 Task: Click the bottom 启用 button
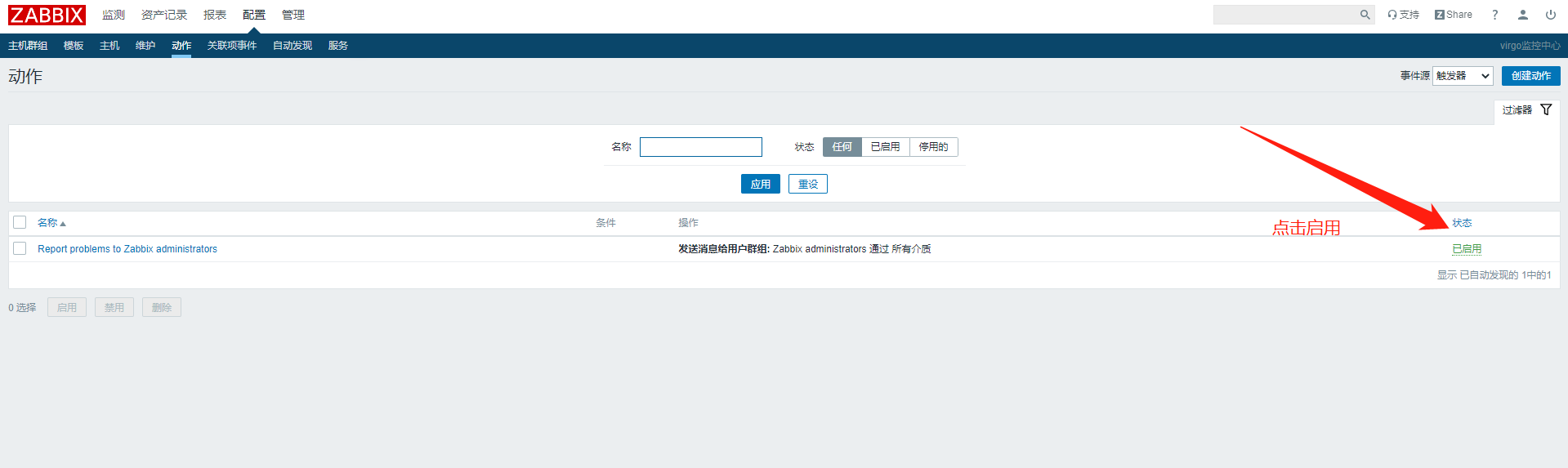click(x=67, y=307)
